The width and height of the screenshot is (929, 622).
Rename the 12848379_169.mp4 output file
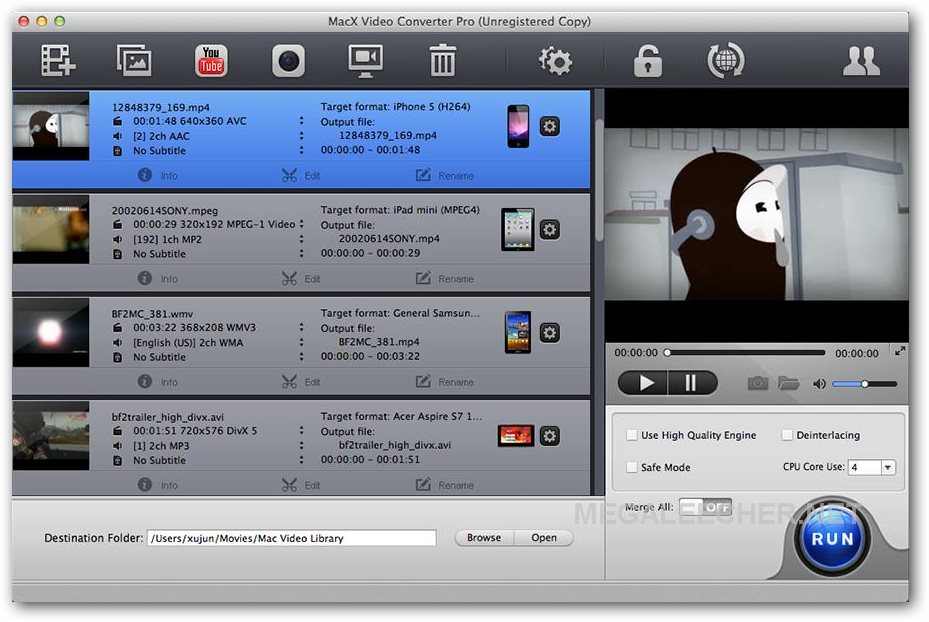(x=445, y=175)
